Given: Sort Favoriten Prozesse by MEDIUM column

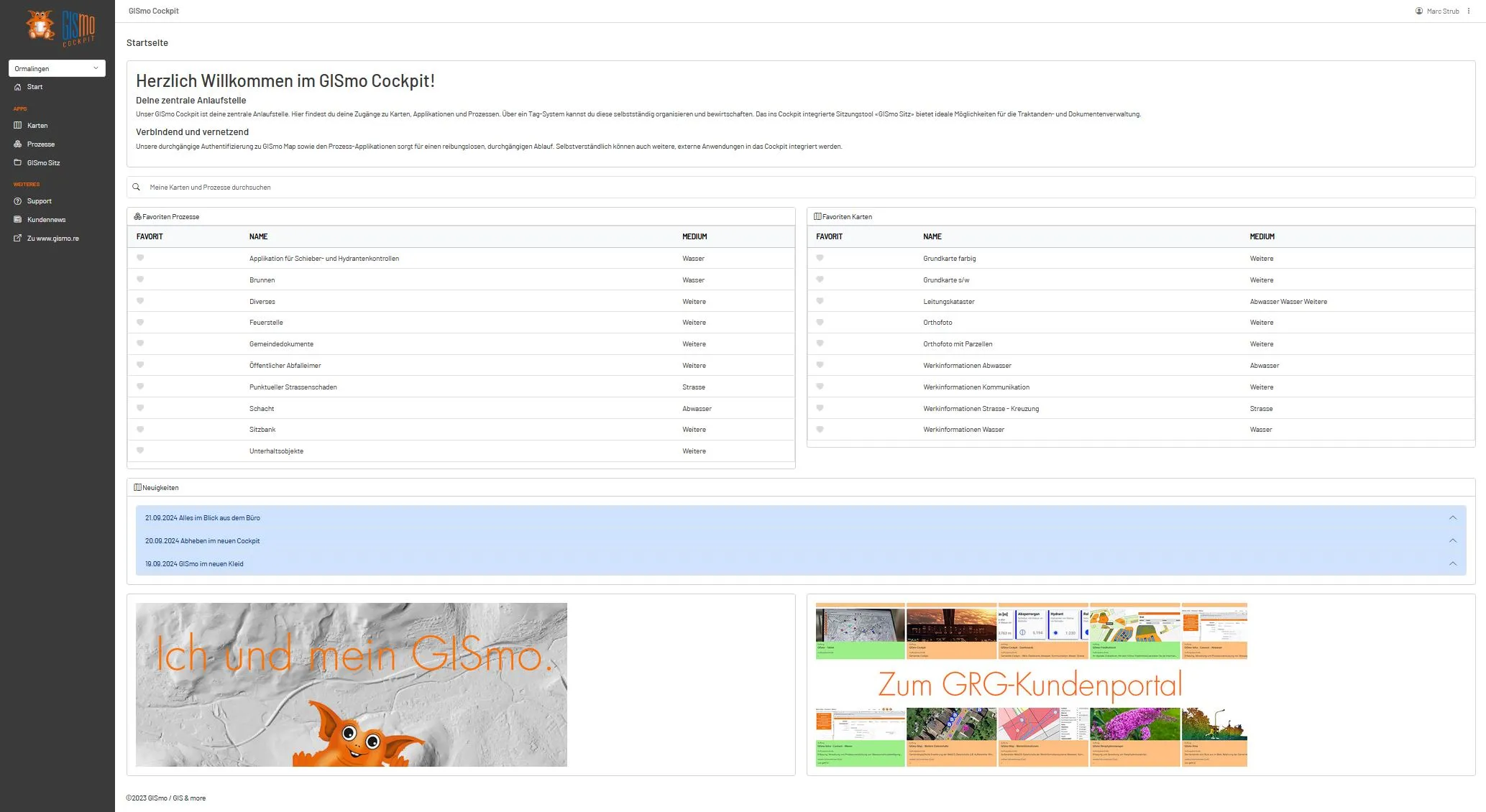Looking at the screenshot, I should click(x=694, y=236).
